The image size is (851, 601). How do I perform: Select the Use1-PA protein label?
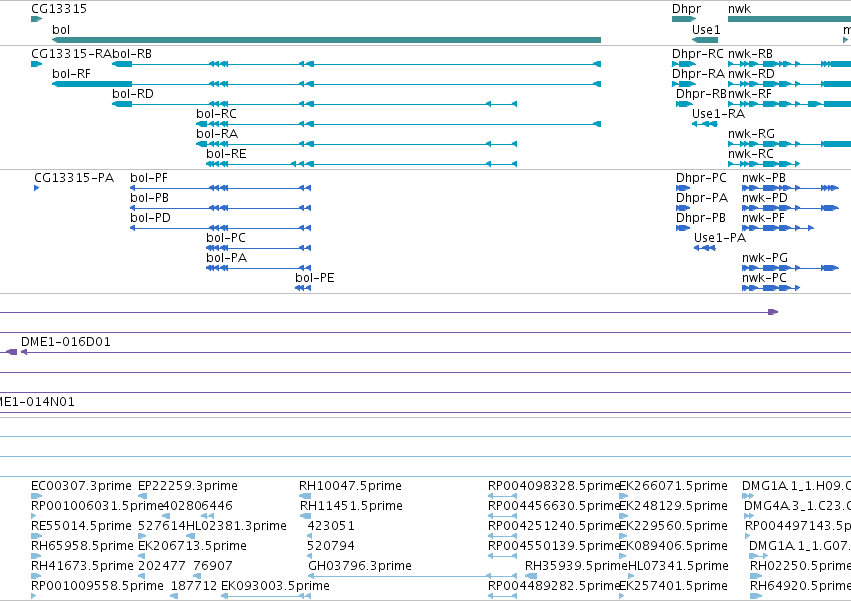click(720, 238)
